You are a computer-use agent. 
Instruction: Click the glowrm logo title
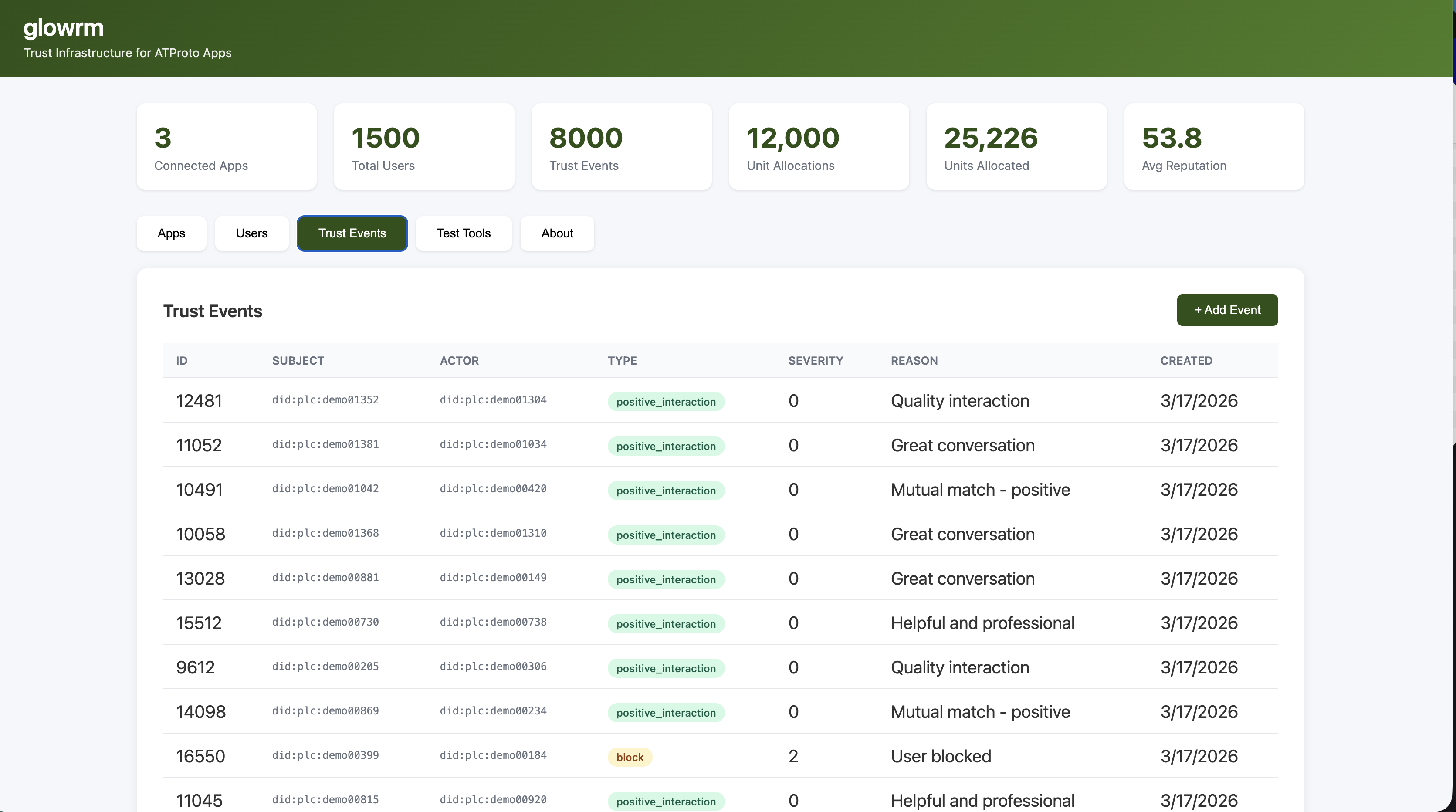63,28
